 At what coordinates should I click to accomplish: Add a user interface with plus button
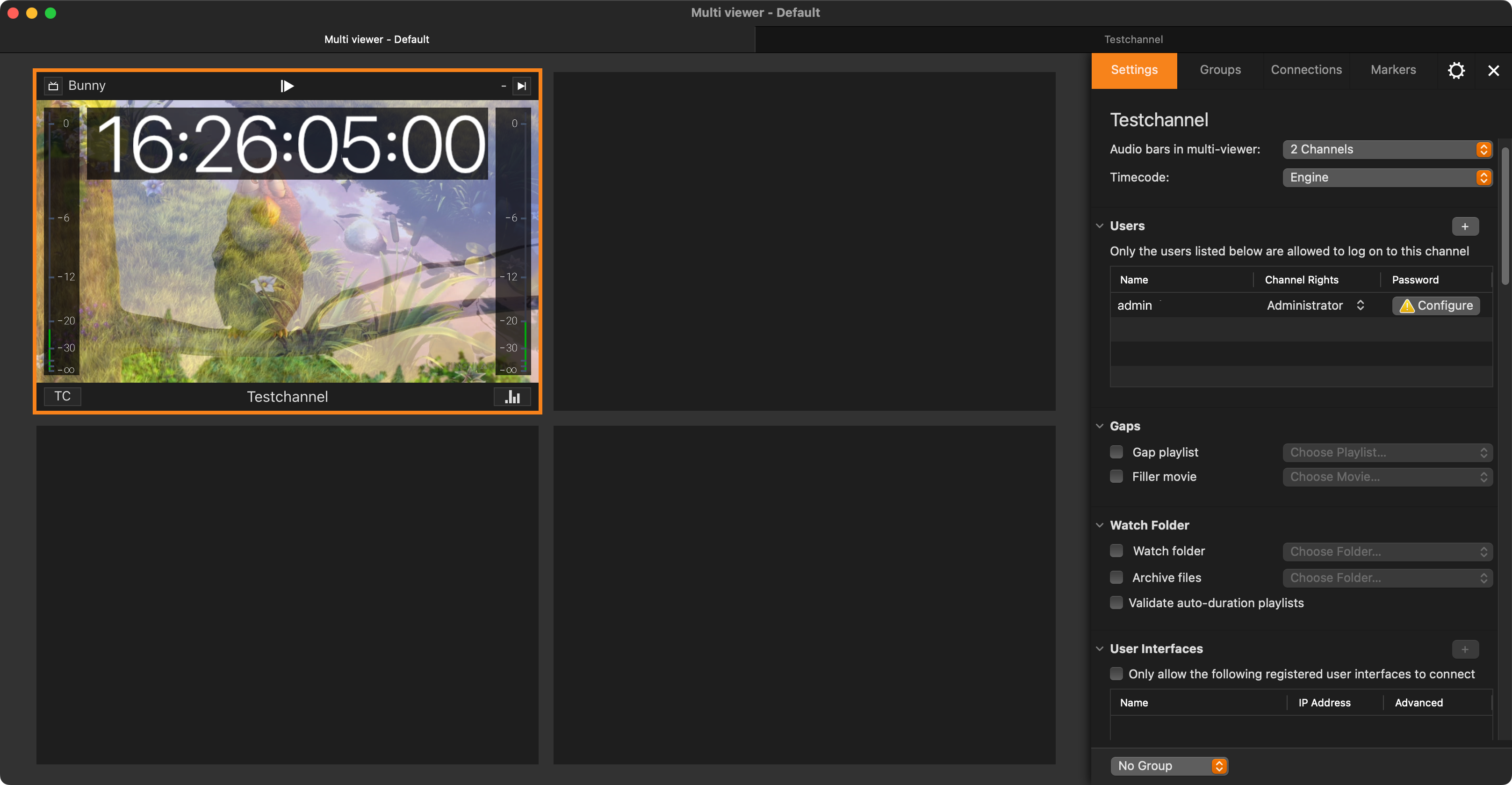pos(1465,649)
